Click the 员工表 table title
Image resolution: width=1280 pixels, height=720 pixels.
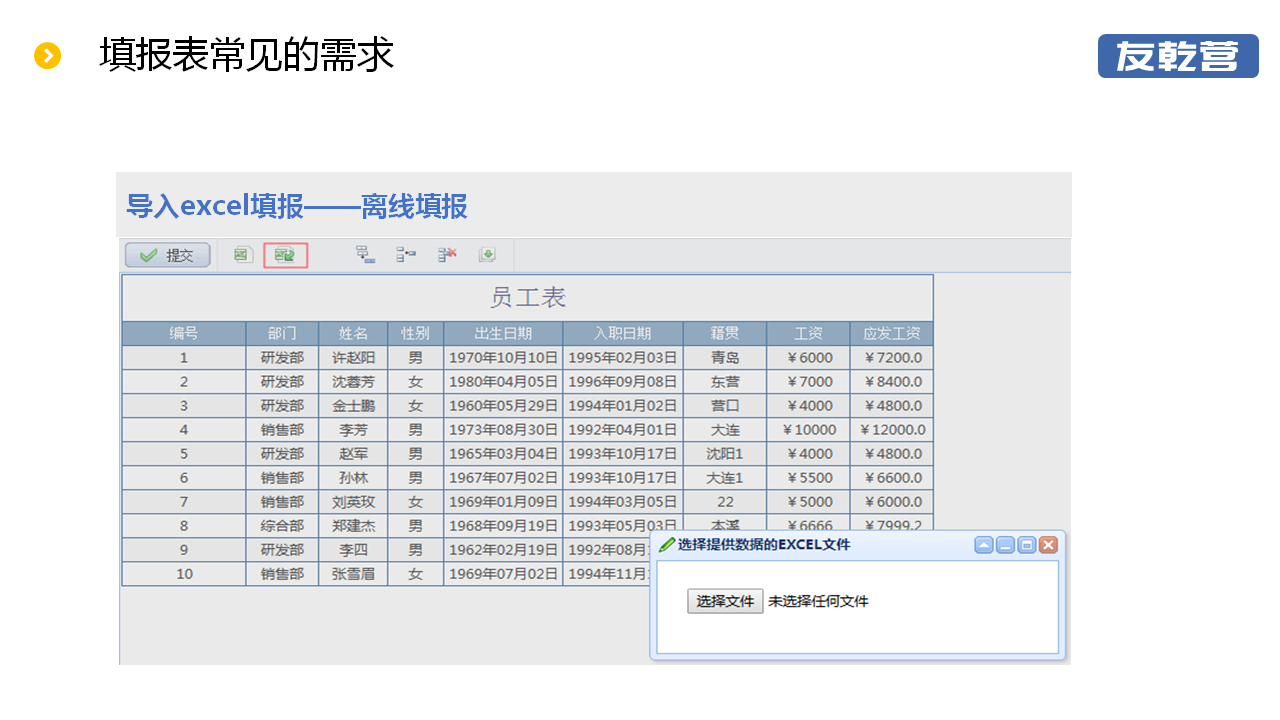click(x=528, y=298)
